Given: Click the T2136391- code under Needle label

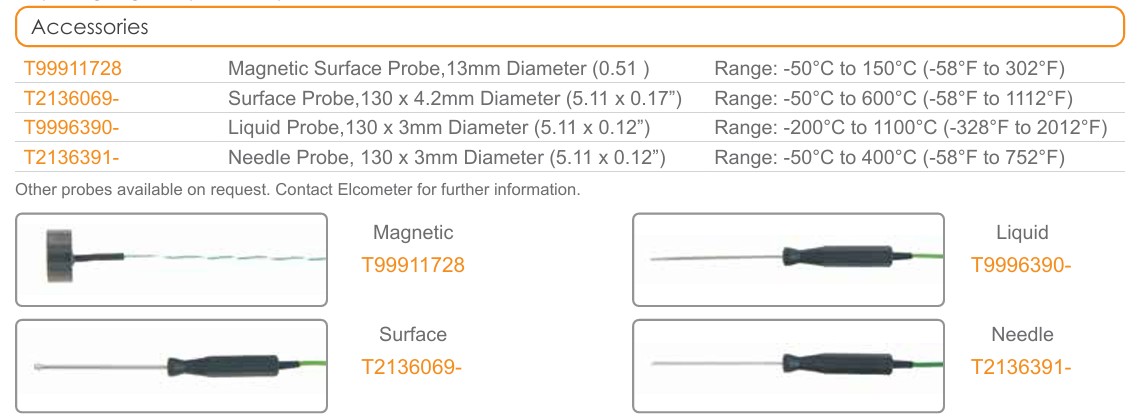Looking at the screenshot, I should [x=1021, y=367].
